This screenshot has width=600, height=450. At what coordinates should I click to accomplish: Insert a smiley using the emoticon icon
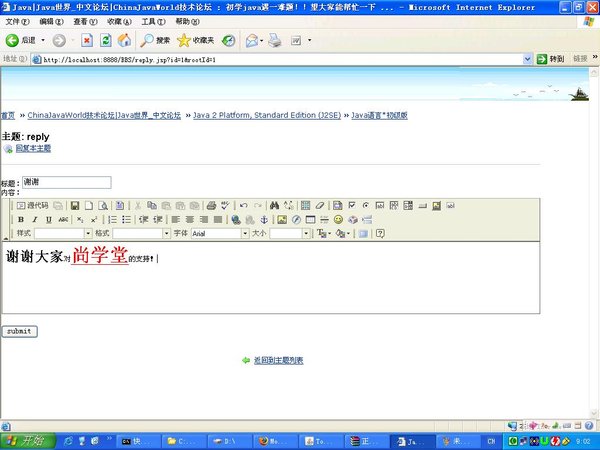[x=338, y=219]
